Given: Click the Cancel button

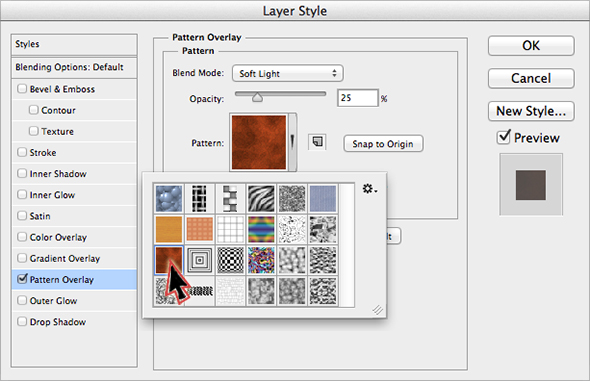Looking at the screenshot, I should (x=531, y=78).
